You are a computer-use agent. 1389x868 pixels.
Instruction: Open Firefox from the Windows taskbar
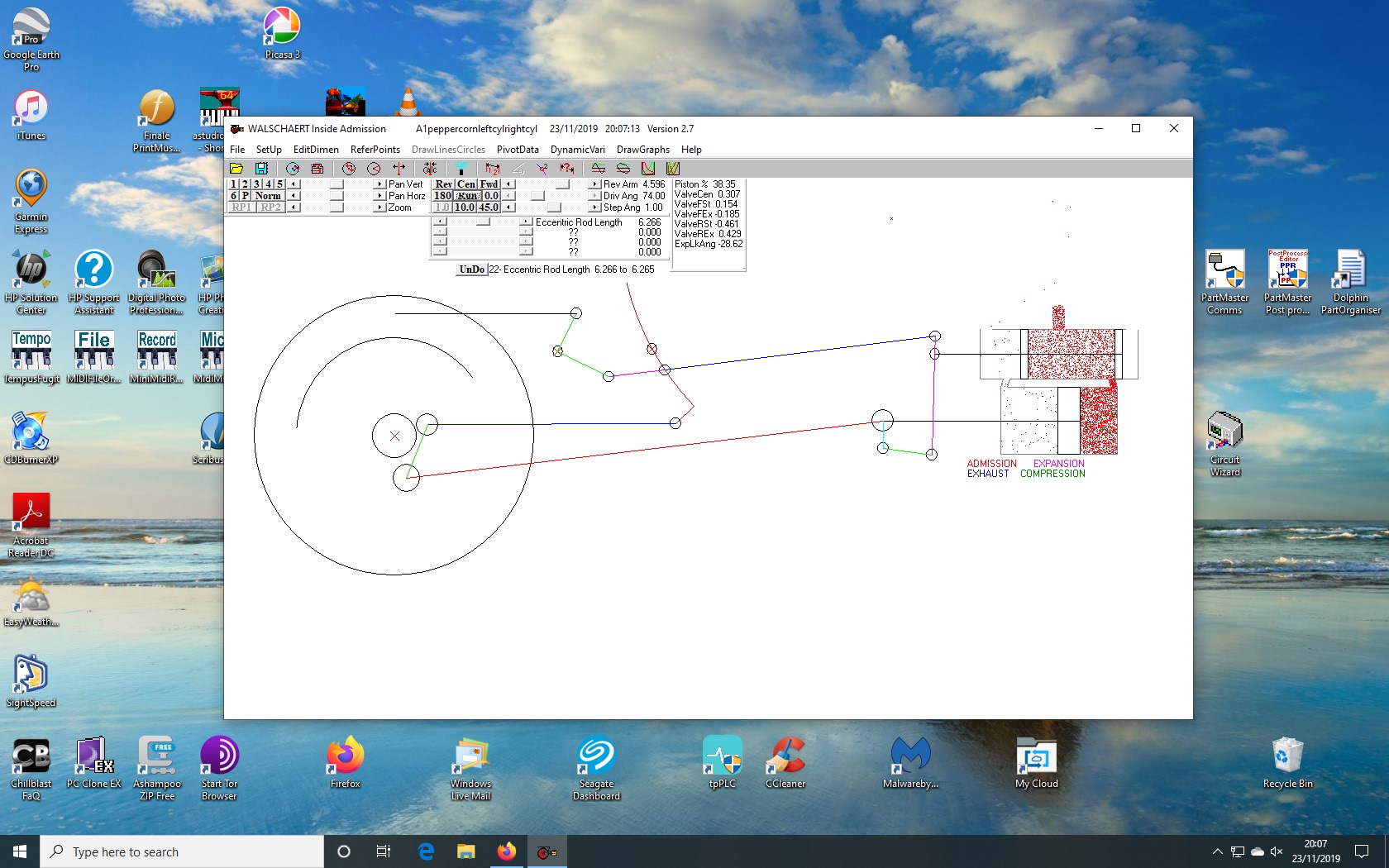tap(506, 851)
